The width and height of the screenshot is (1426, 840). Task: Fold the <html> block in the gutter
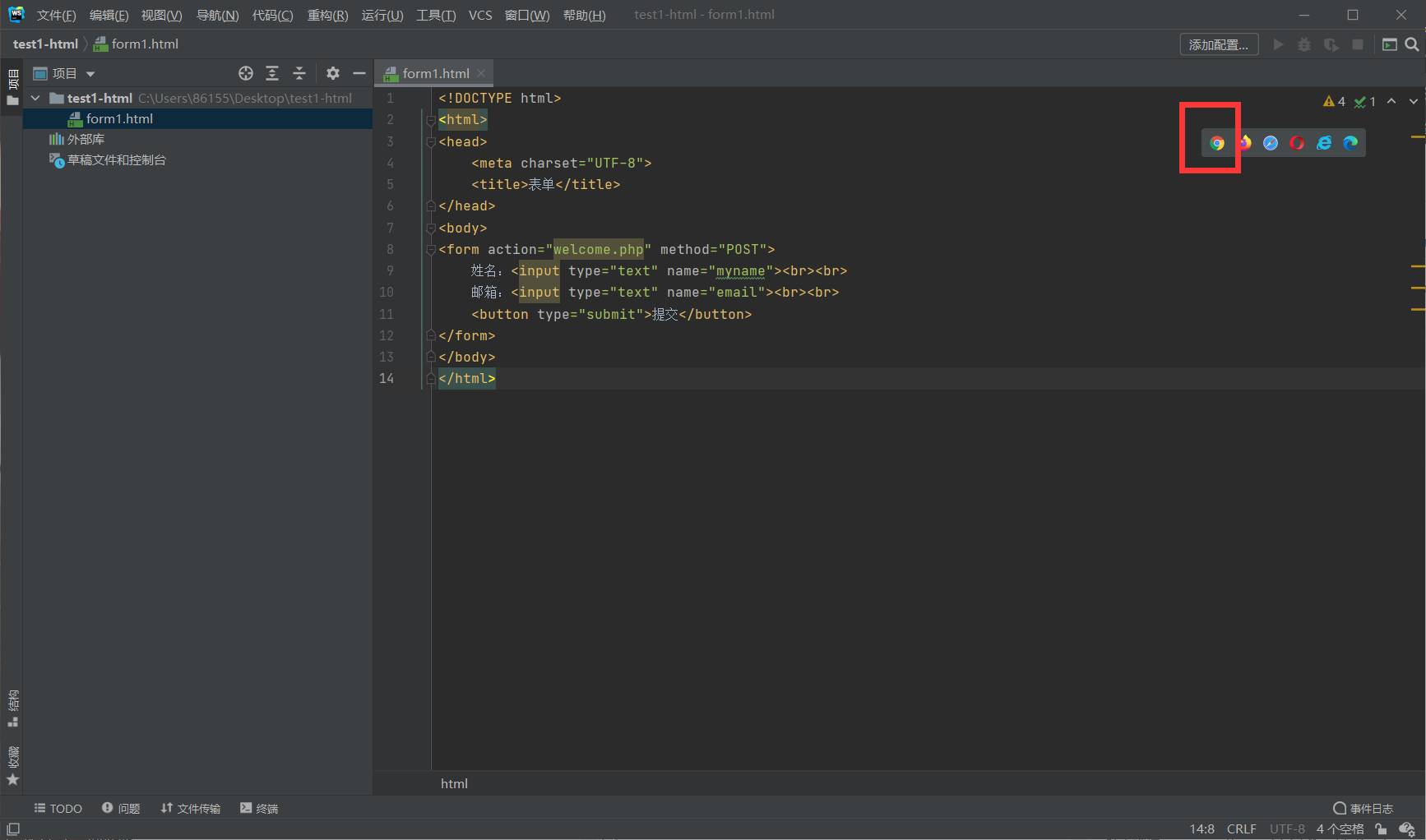tap(430, 119)
